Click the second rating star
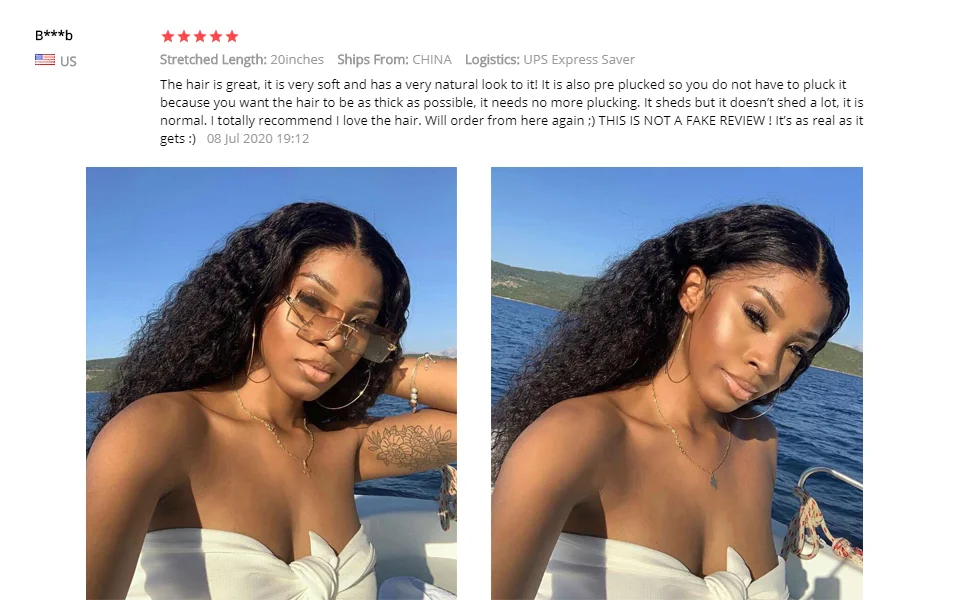The width and height of the screenshot is (960, 600). (x=184, y=36)
